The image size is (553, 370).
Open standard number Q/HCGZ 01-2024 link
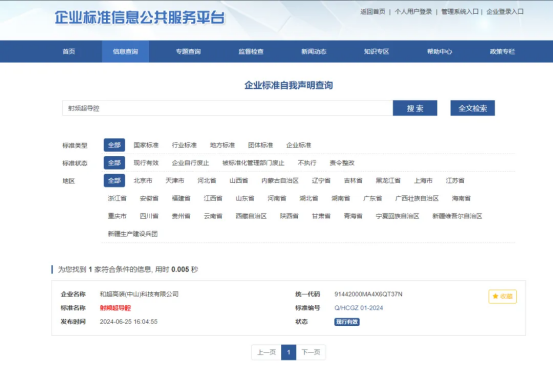point(359,308)
